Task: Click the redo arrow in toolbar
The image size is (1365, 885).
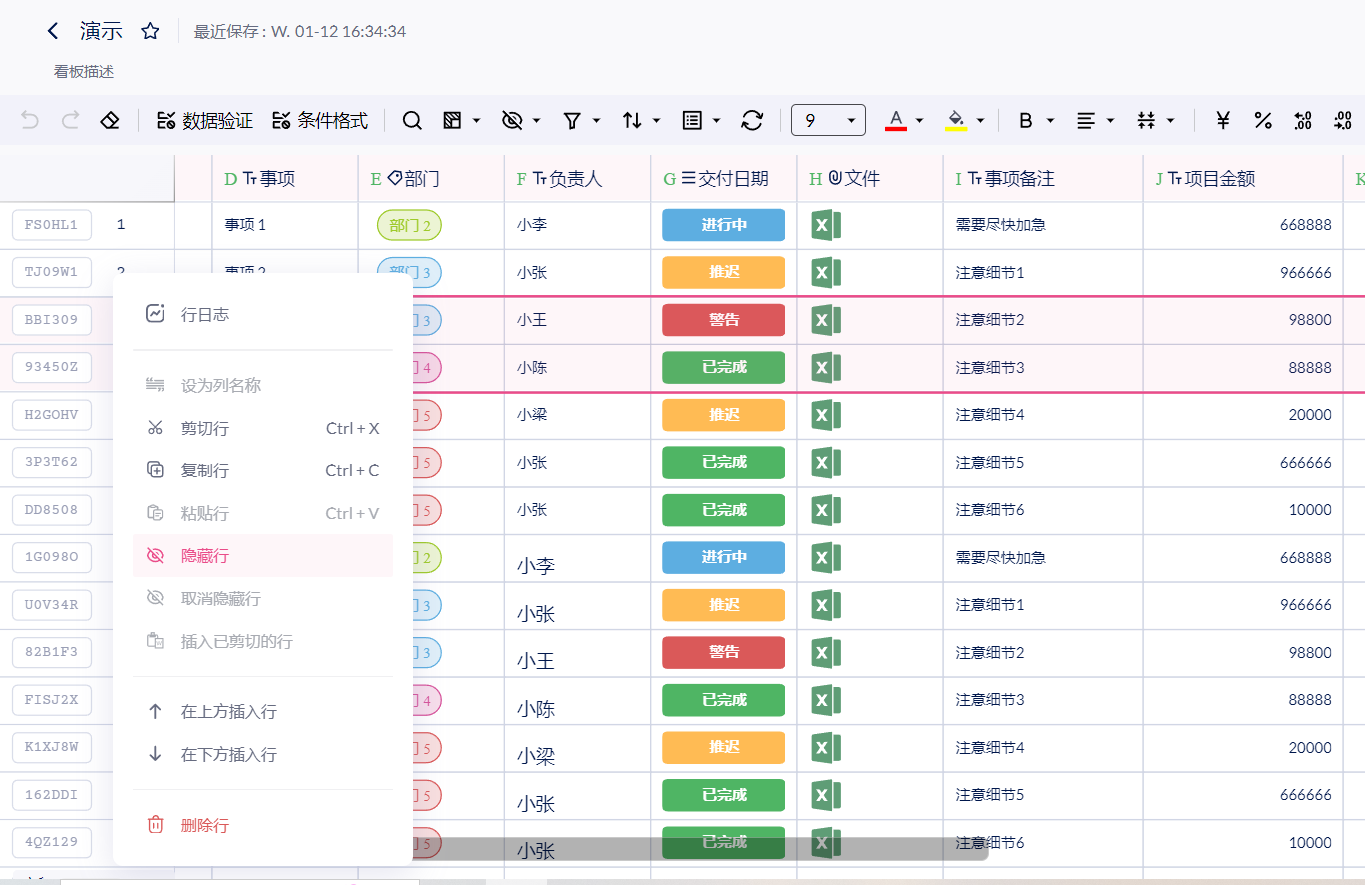Action: click(x=70, y=120)
